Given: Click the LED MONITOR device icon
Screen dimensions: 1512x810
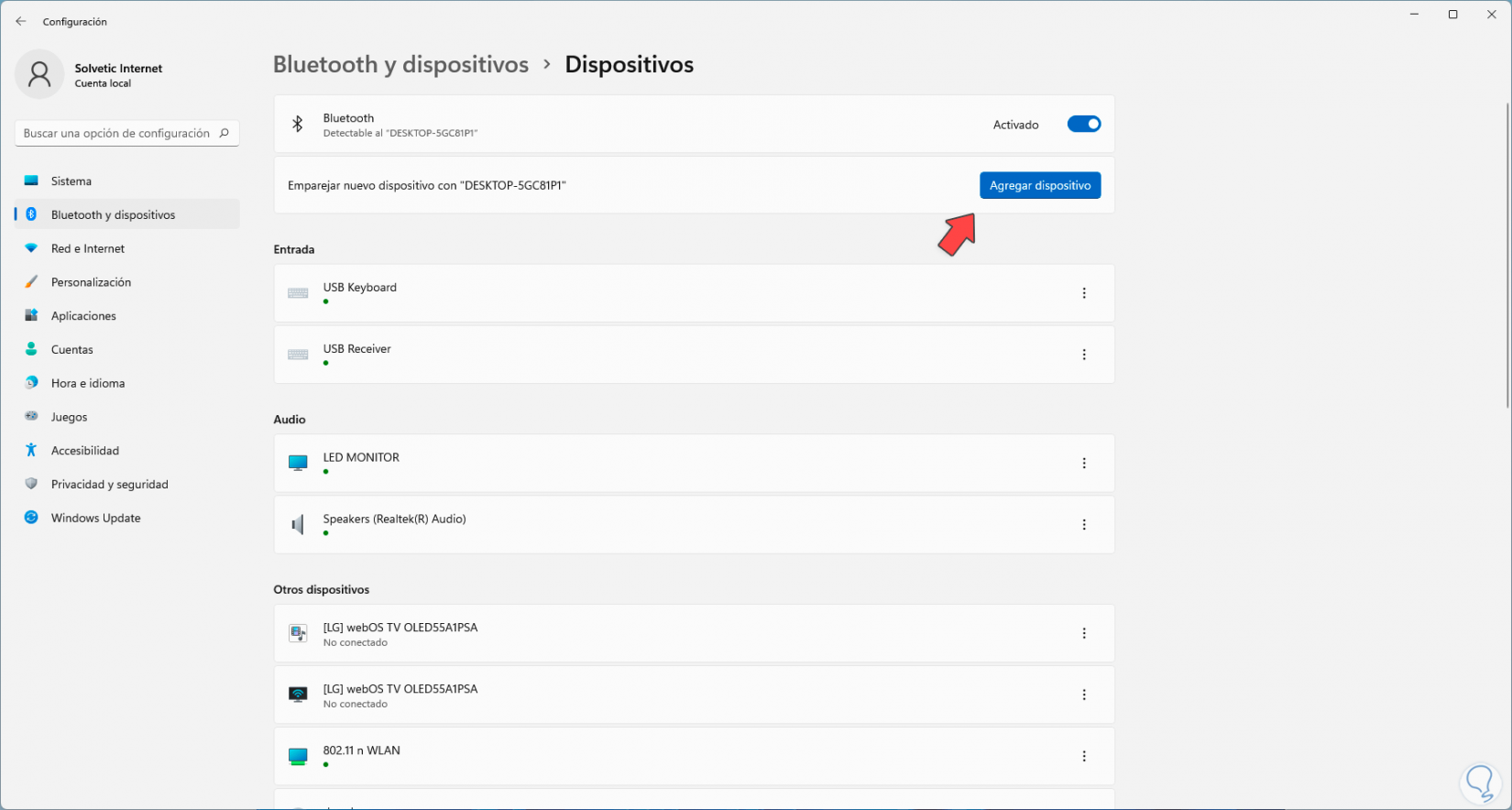Looking at the screenshot, I should point(298,463).
